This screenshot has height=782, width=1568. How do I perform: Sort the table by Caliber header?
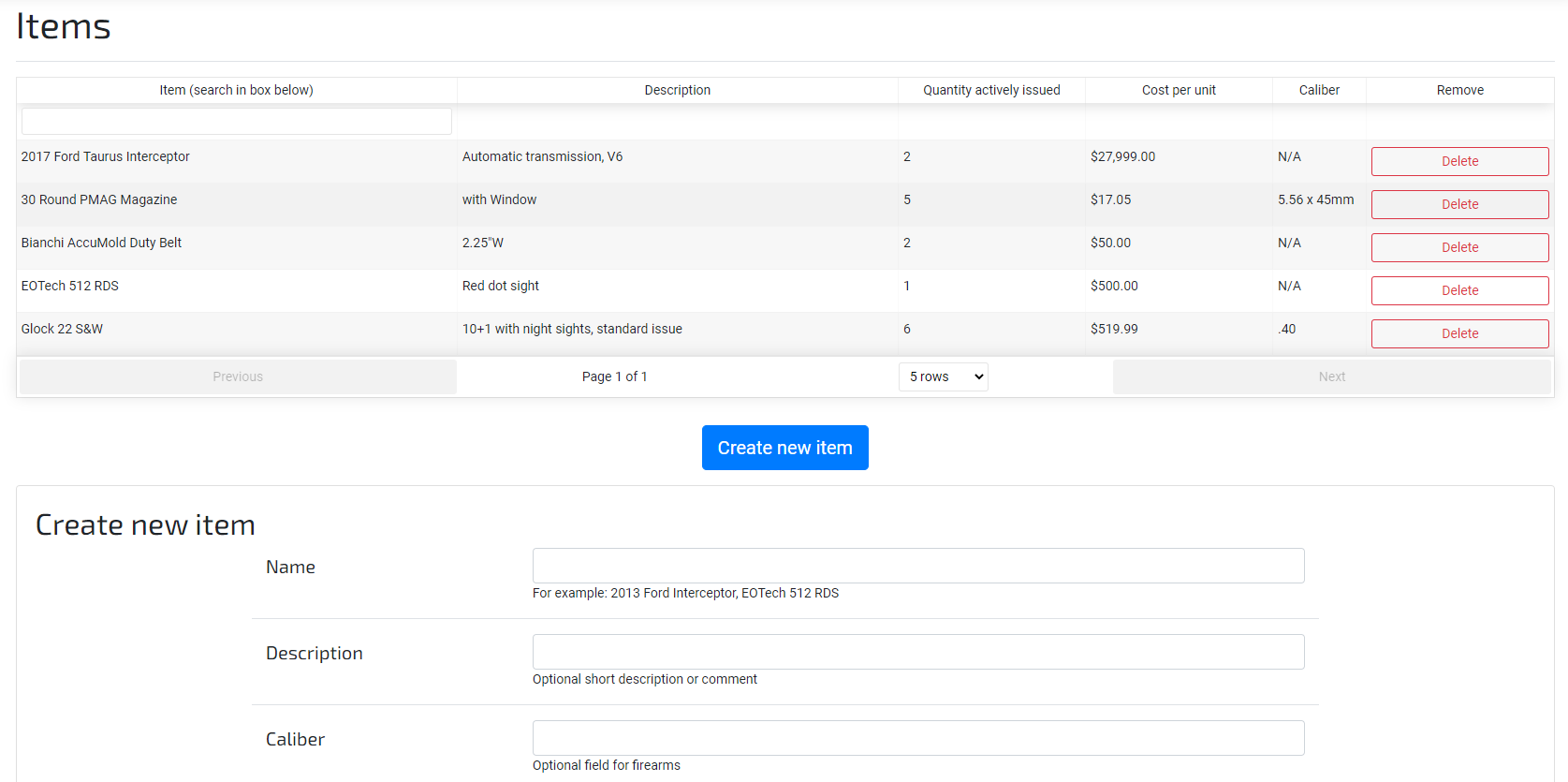(1319, 90)
